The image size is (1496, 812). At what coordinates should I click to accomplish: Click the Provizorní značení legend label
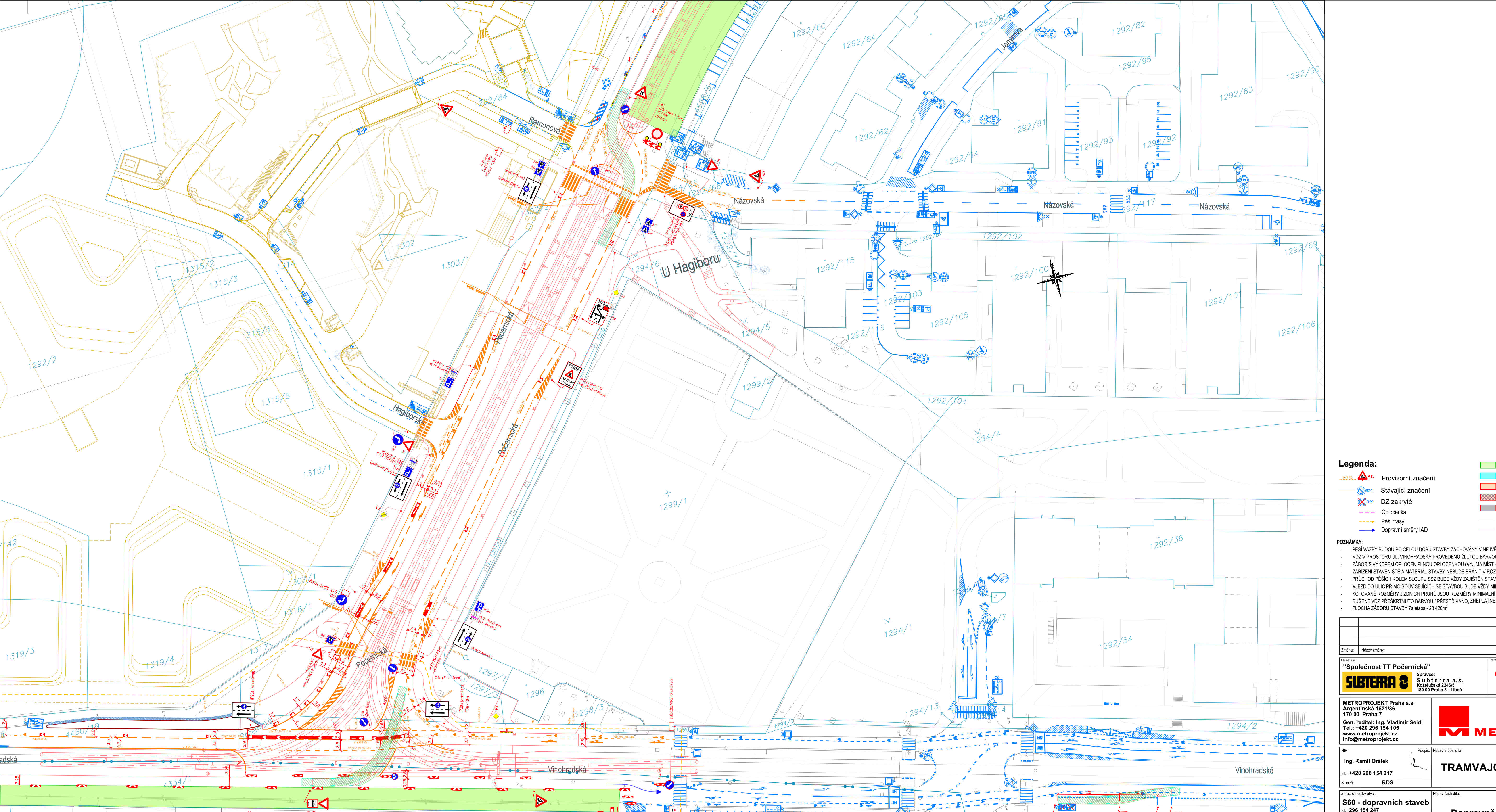[1408, 478]
